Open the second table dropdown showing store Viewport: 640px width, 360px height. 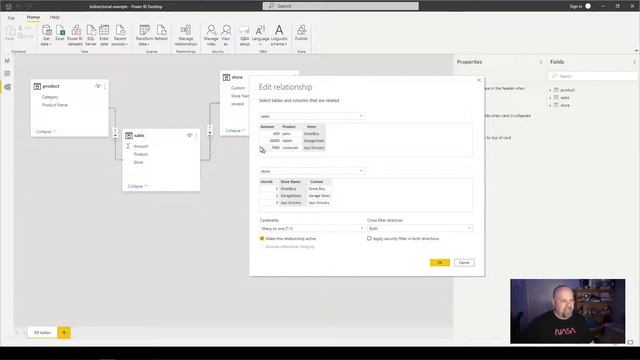311,171
